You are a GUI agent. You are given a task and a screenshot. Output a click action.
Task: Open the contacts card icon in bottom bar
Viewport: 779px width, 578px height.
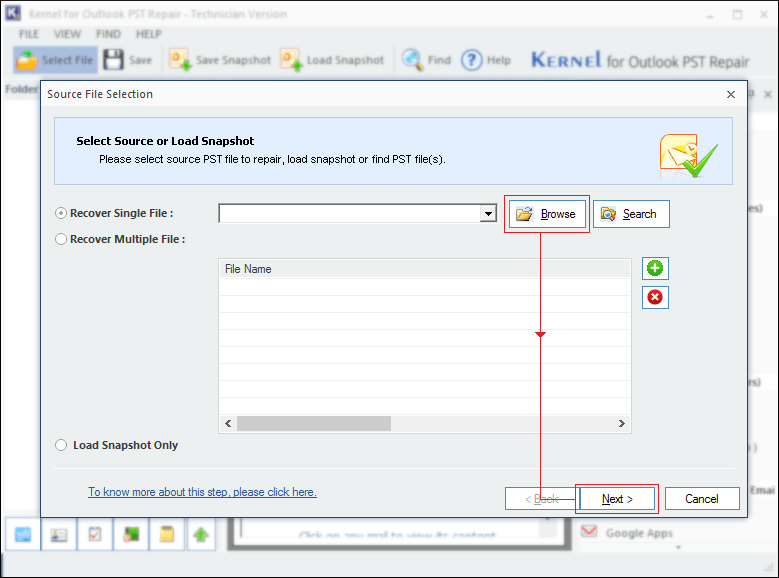pyautogui.click(x=59, y=535)
